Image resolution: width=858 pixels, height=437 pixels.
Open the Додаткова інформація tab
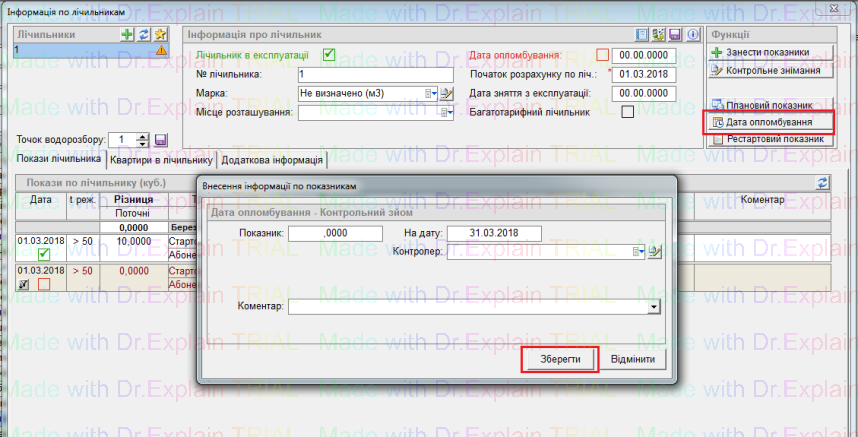pyautogui.click(x=272, y=159)
